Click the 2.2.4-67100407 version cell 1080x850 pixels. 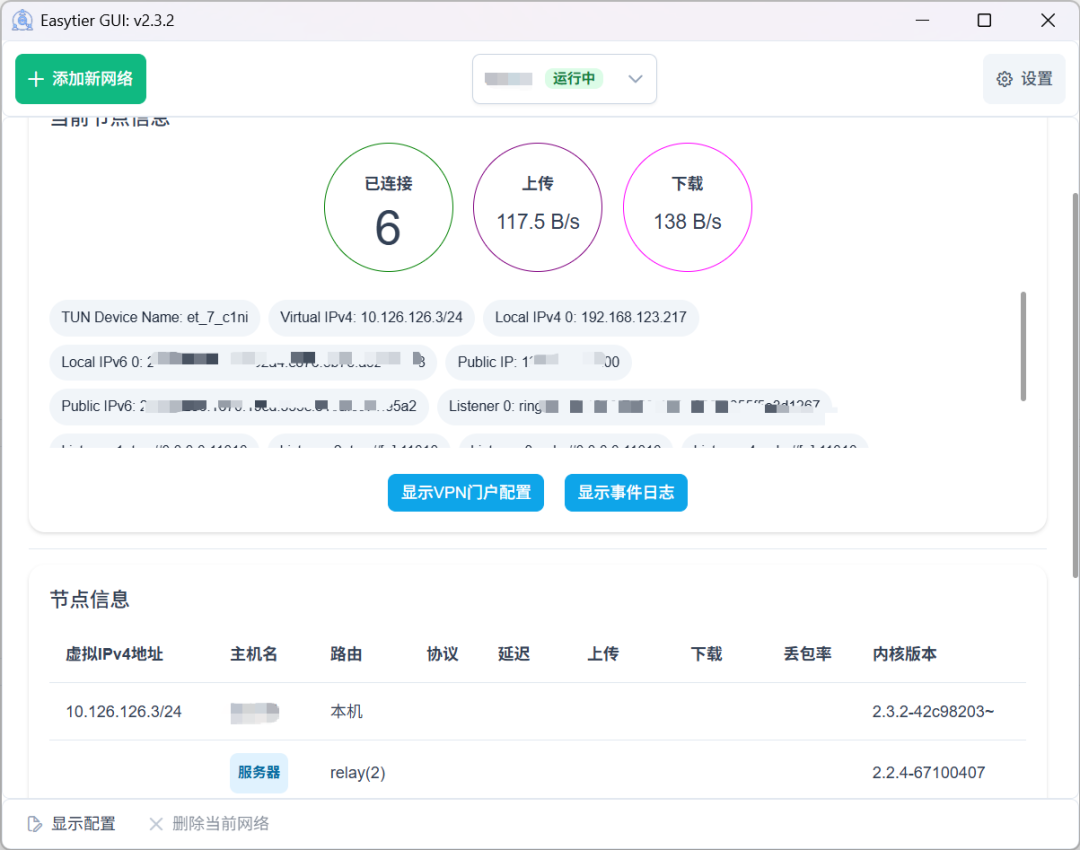pos(928,773)
